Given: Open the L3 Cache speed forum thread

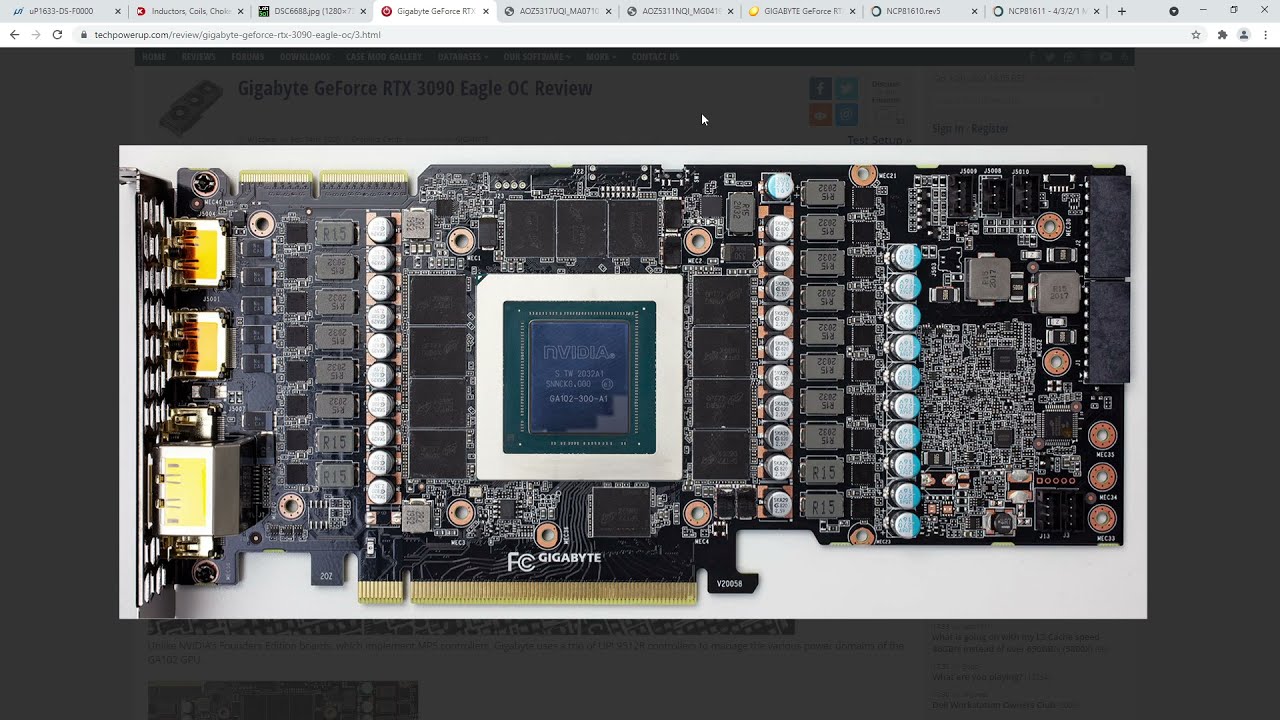Looking at the screenshot, I should click(1015, 643).
